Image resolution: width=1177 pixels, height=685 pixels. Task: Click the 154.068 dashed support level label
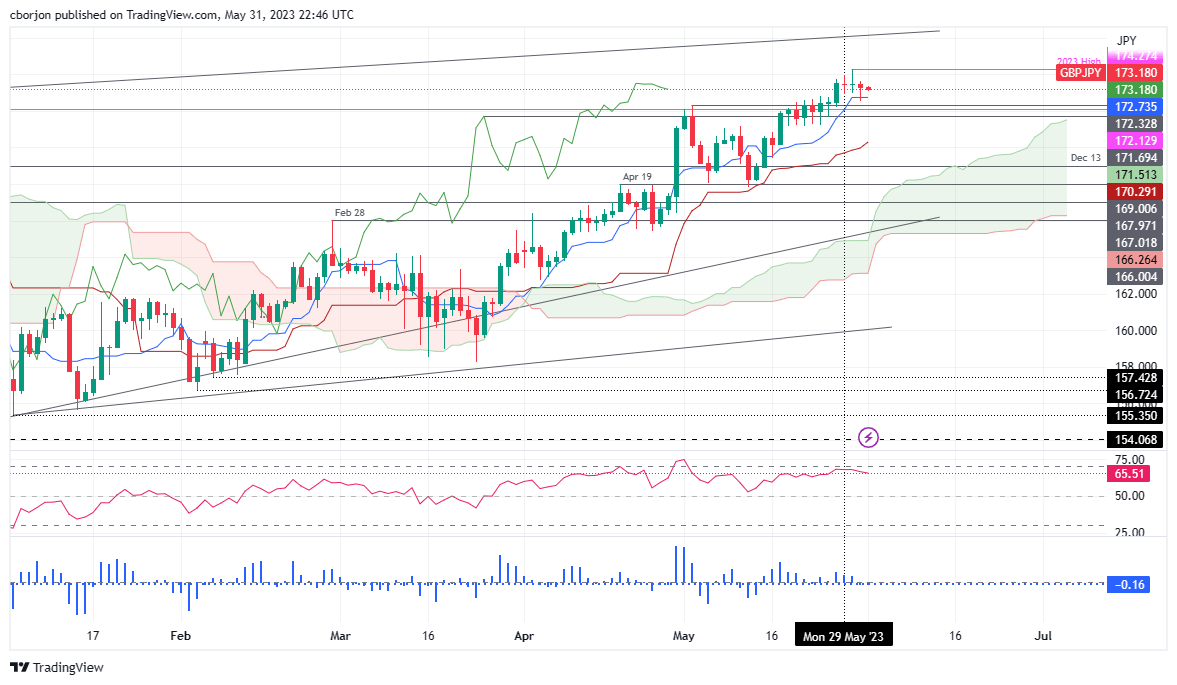(x=1136, y=439)
